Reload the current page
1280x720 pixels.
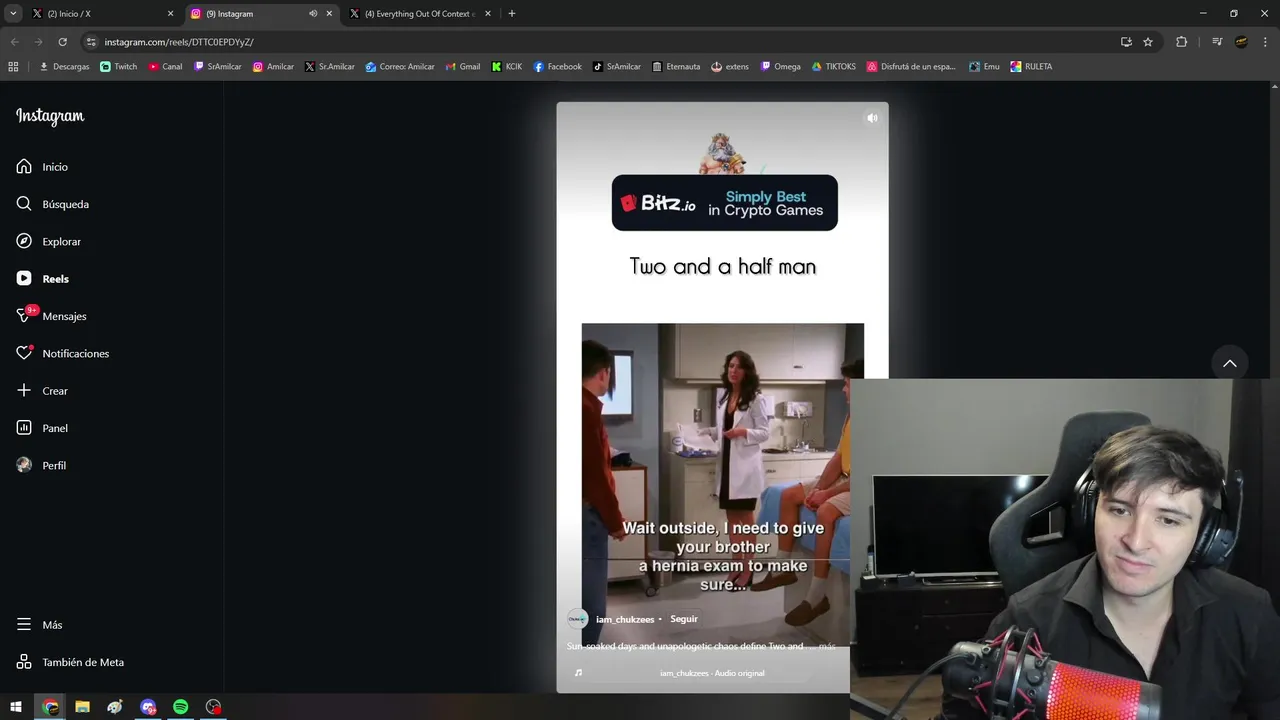[x=62, y=42]
